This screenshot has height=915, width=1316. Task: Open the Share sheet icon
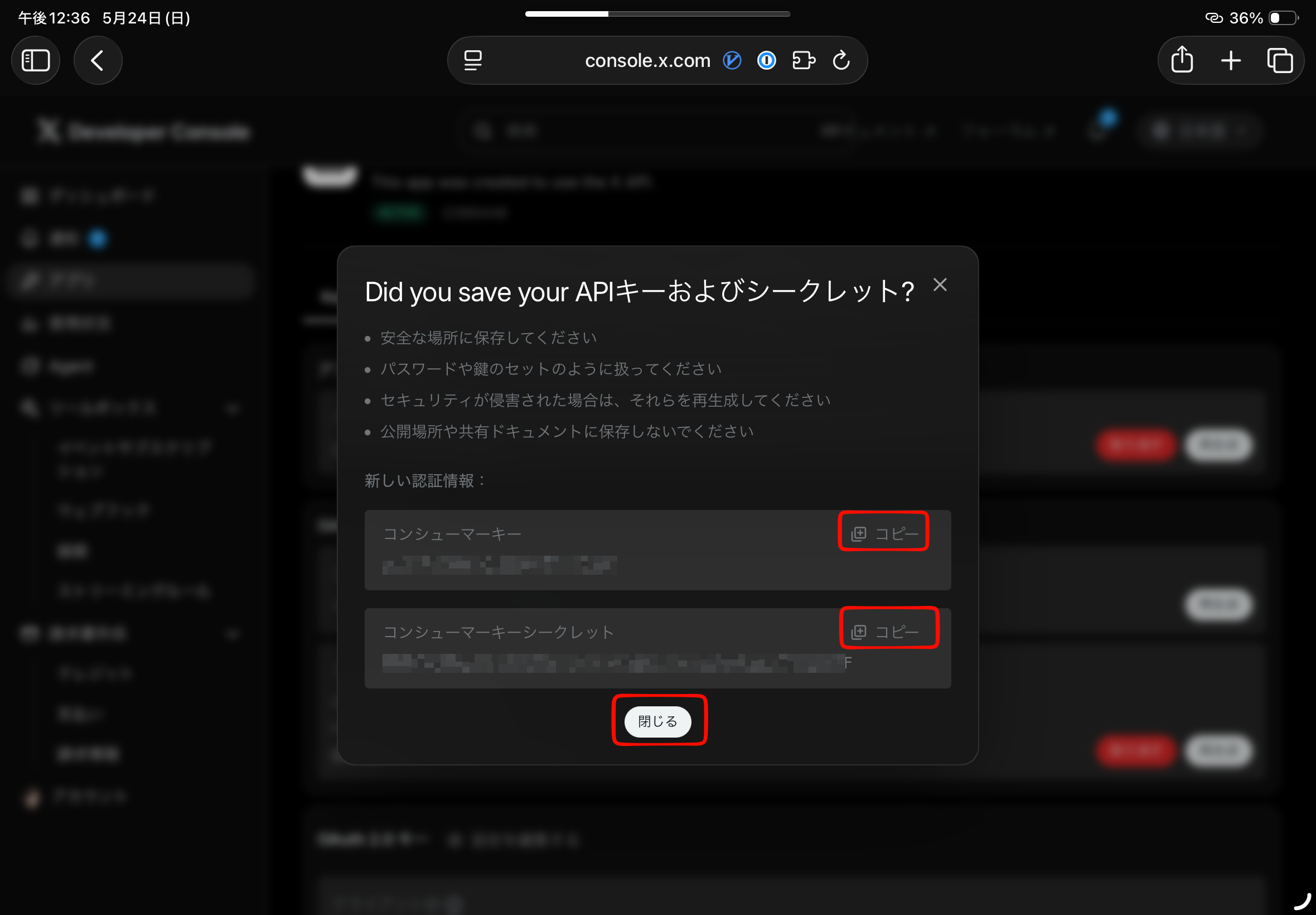(x=1182, y=60)
